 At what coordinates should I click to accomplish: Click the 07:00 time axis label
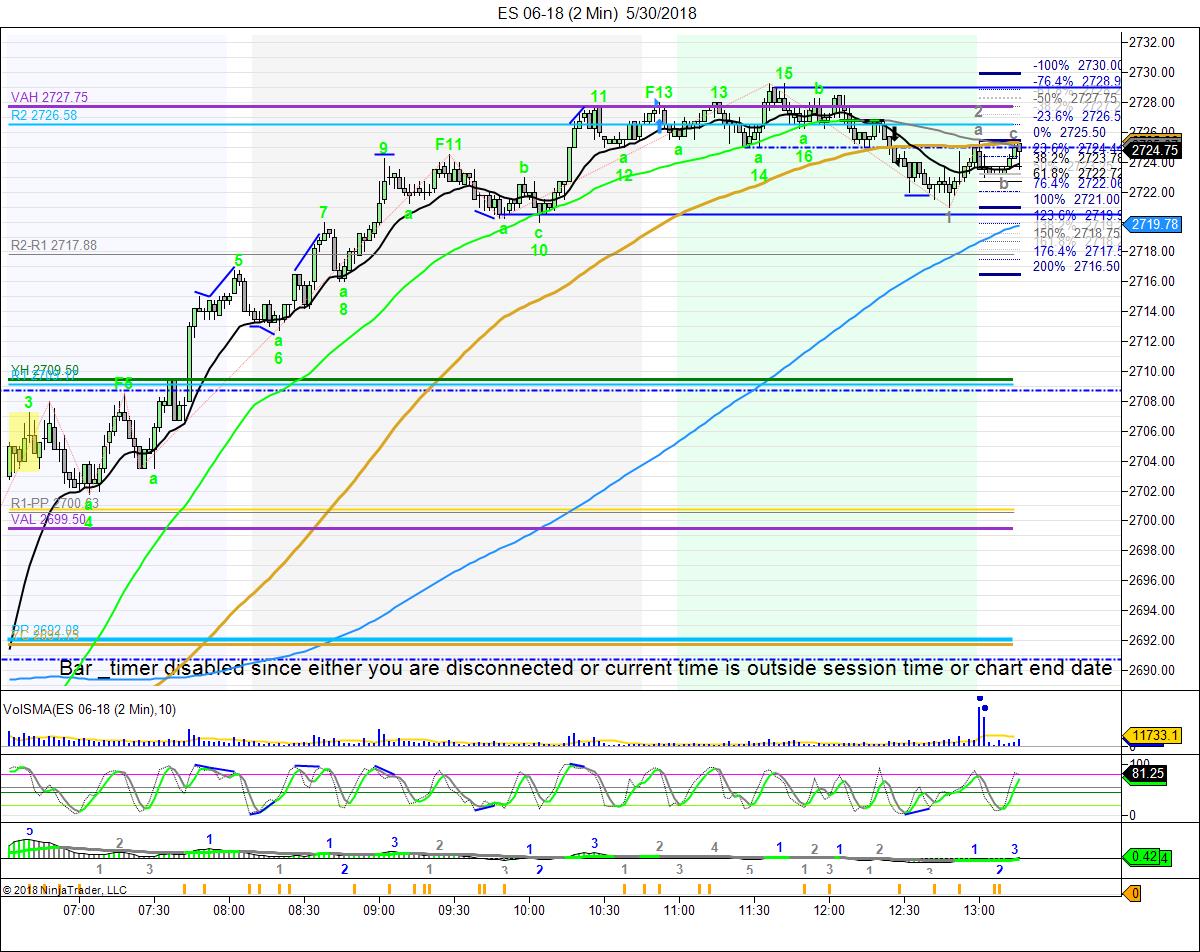(79, 910)
